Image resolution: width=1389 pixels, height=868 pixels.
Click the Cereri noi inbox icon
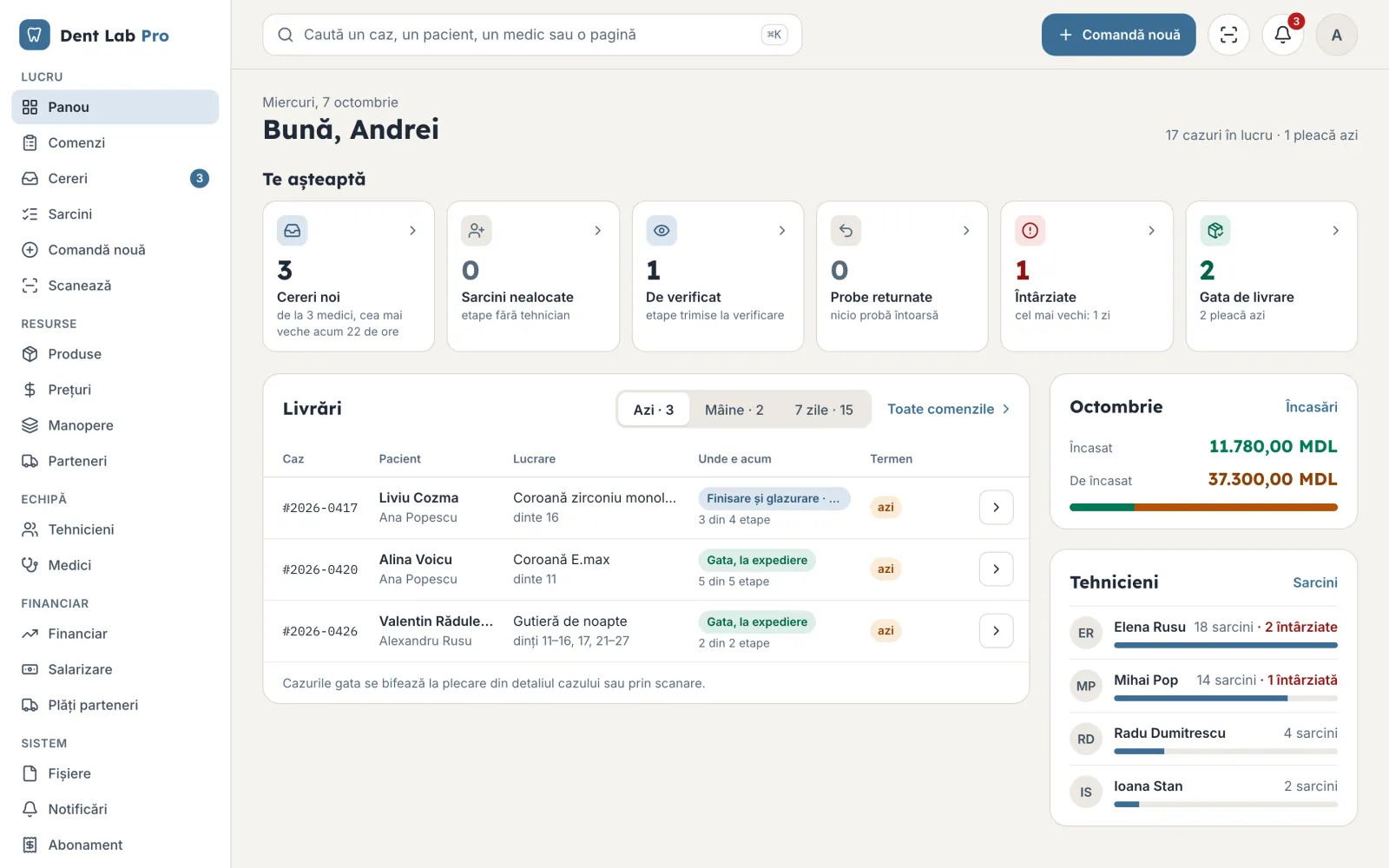(x=293, y=231)
